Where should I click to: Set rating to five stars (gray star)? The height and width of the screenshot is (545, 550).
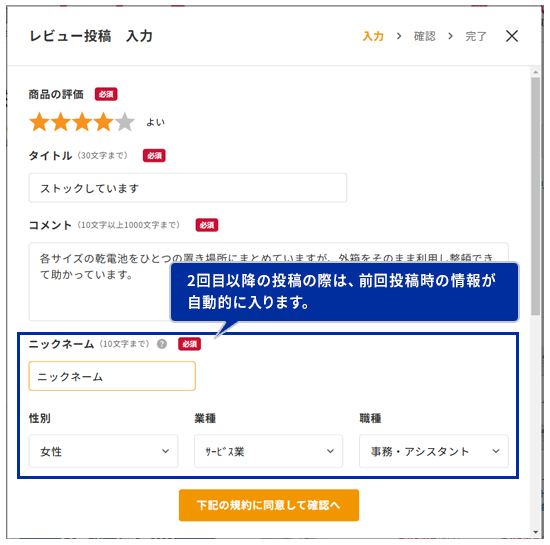pos(125,122)
